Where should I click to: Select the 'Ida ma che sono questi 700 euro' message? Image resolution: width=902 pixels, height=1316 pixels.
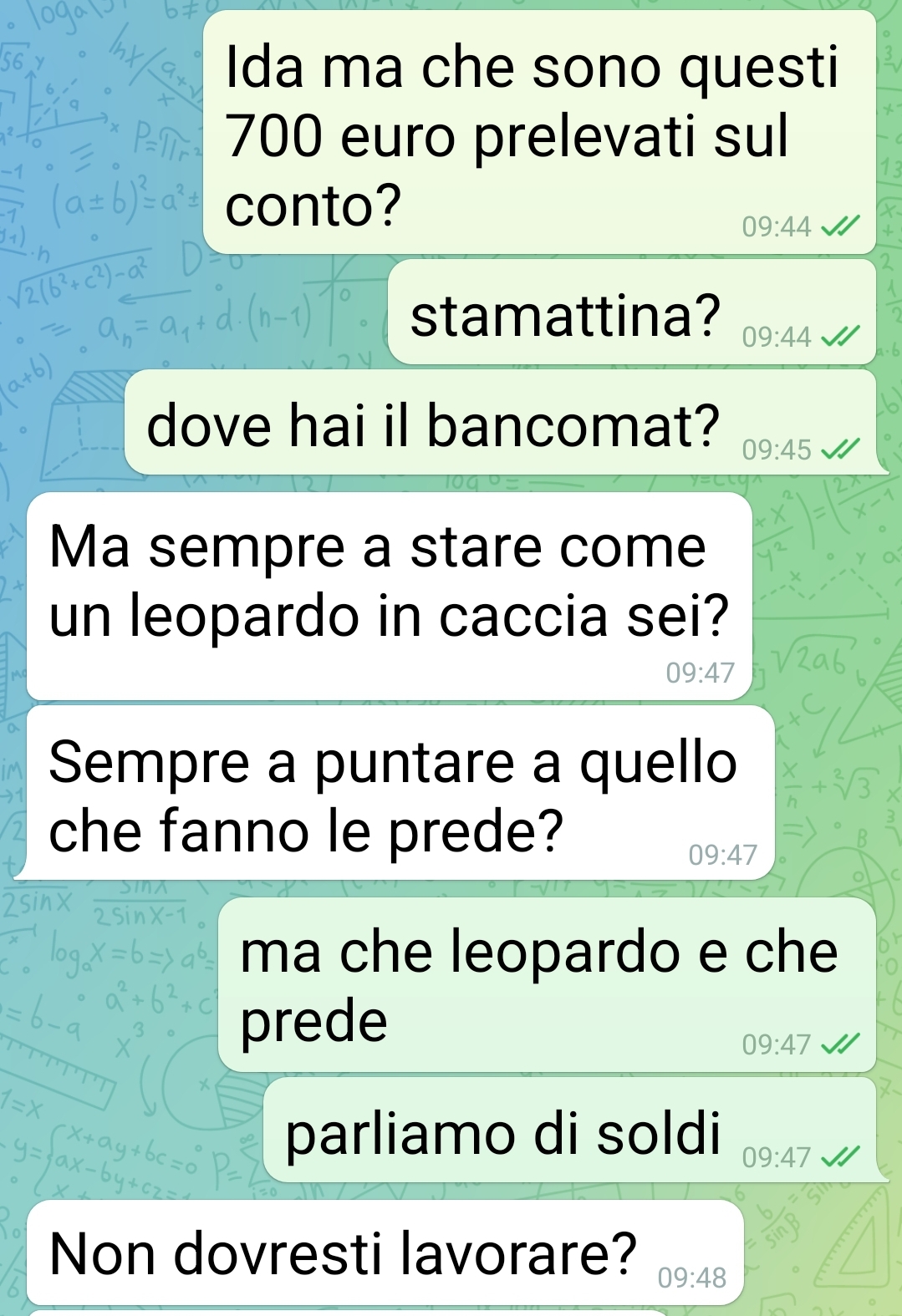(540, 132)
